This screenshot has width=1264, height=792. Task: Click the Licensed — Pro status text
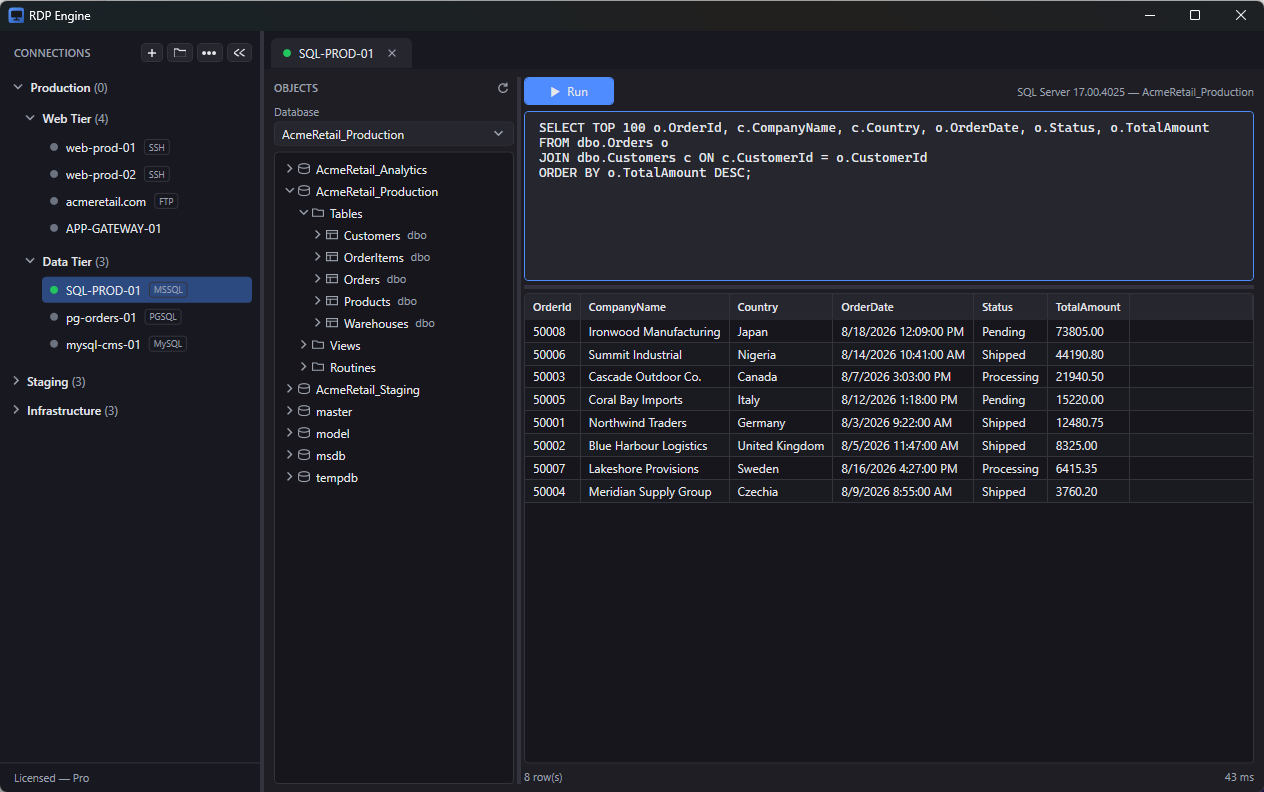pos(51,778)
